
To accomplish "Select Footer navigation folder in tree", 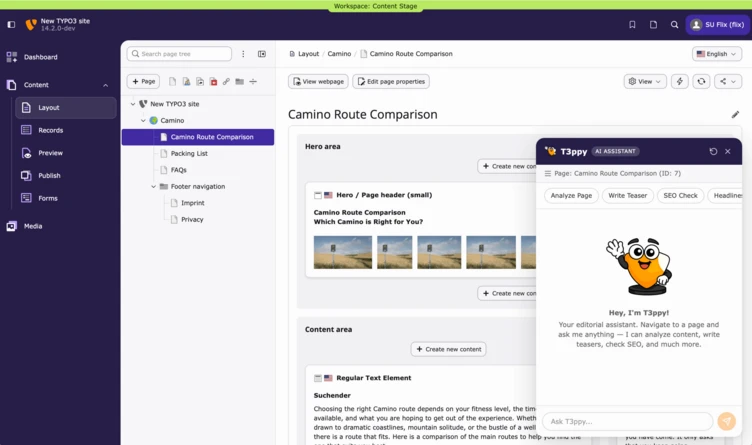I will pos(198,187).
